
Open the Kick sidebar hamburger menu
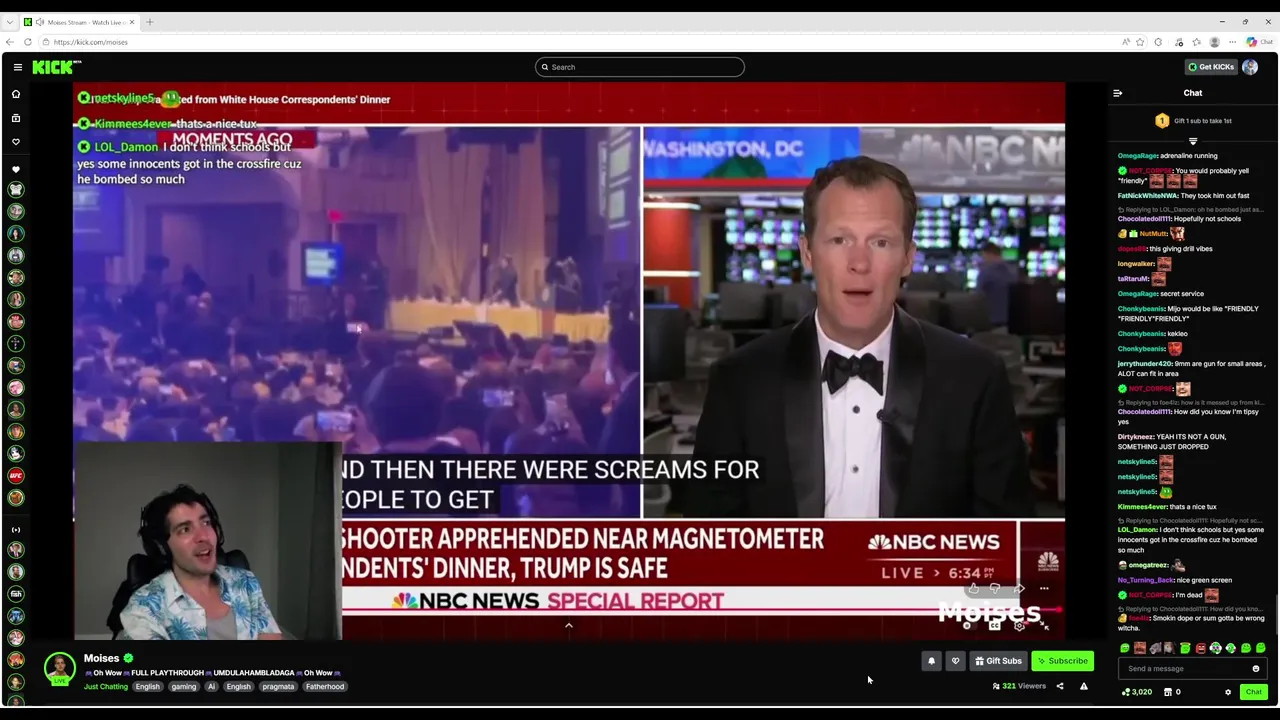click(18, 67)
